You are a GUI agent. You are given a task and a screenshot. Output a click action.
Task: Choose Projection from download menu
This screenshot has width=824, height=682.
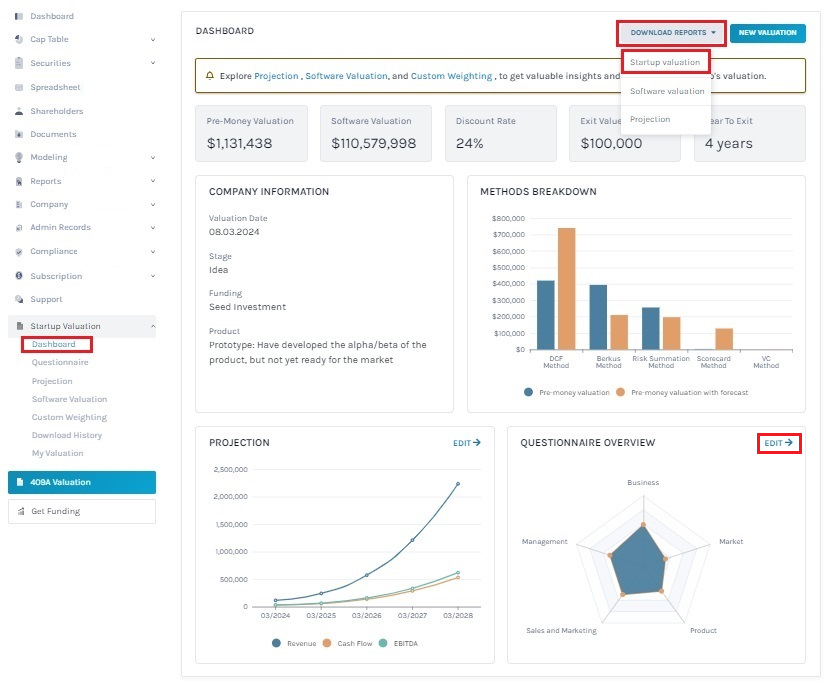pyautogui.click(x=650, y=119)
